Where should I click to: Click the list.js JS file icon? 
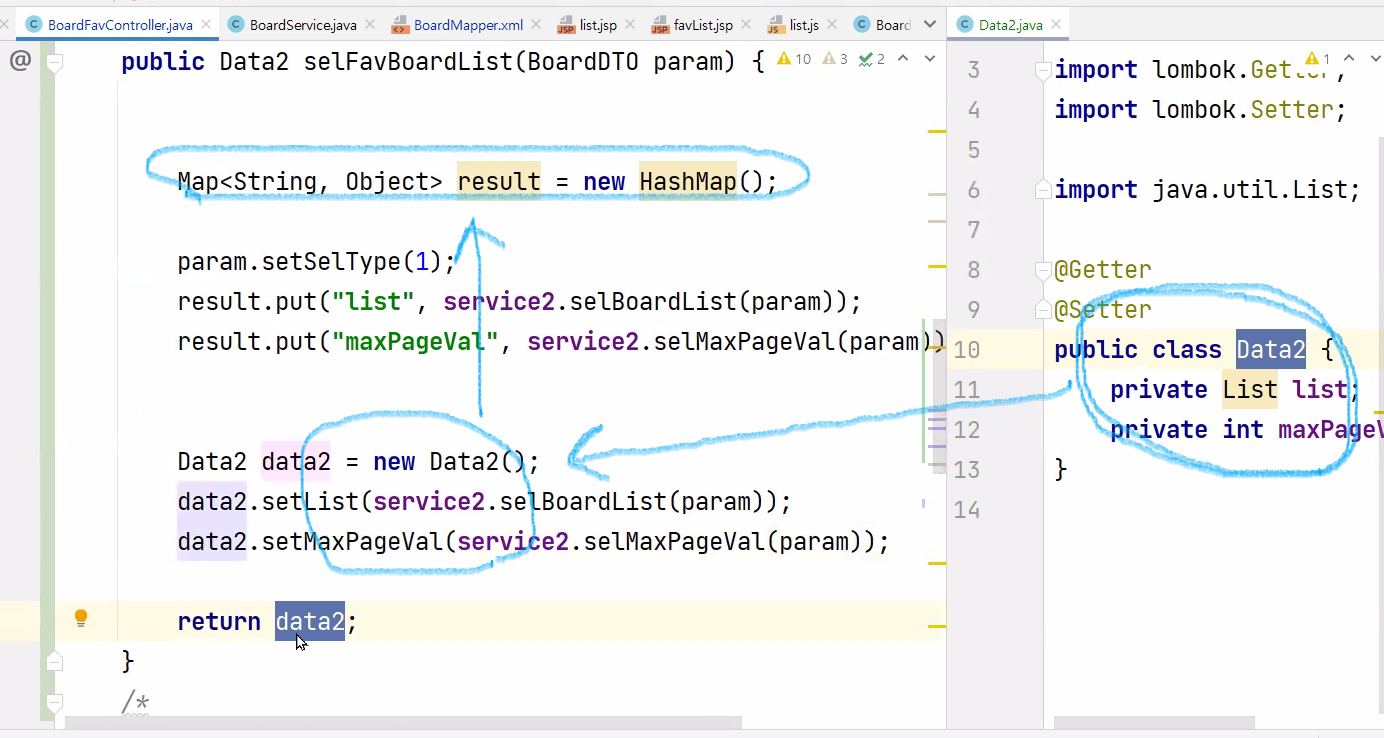coord(776,24)
